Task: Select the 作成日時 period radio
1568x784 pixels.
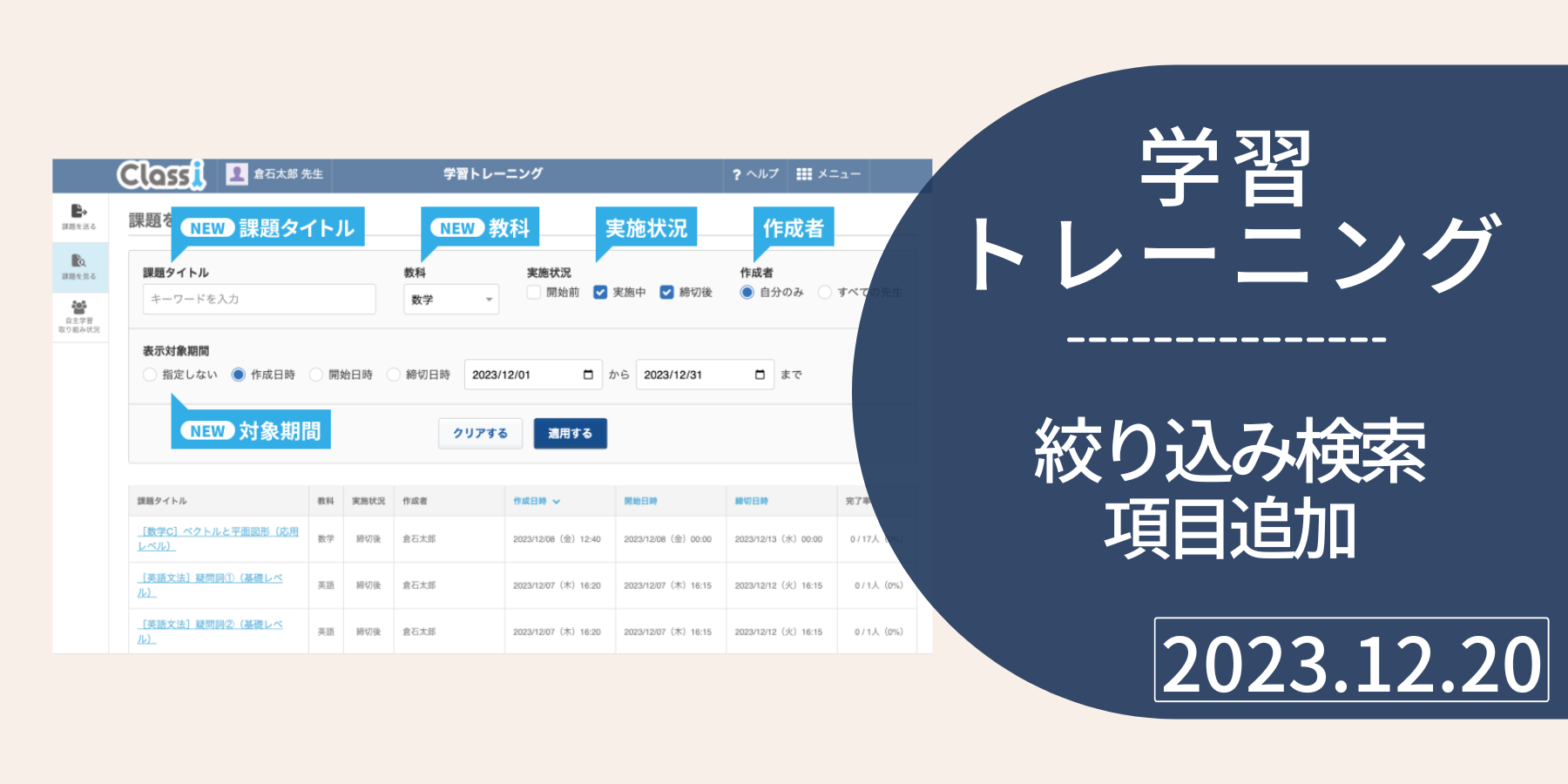Action: [x=238, y=375]
